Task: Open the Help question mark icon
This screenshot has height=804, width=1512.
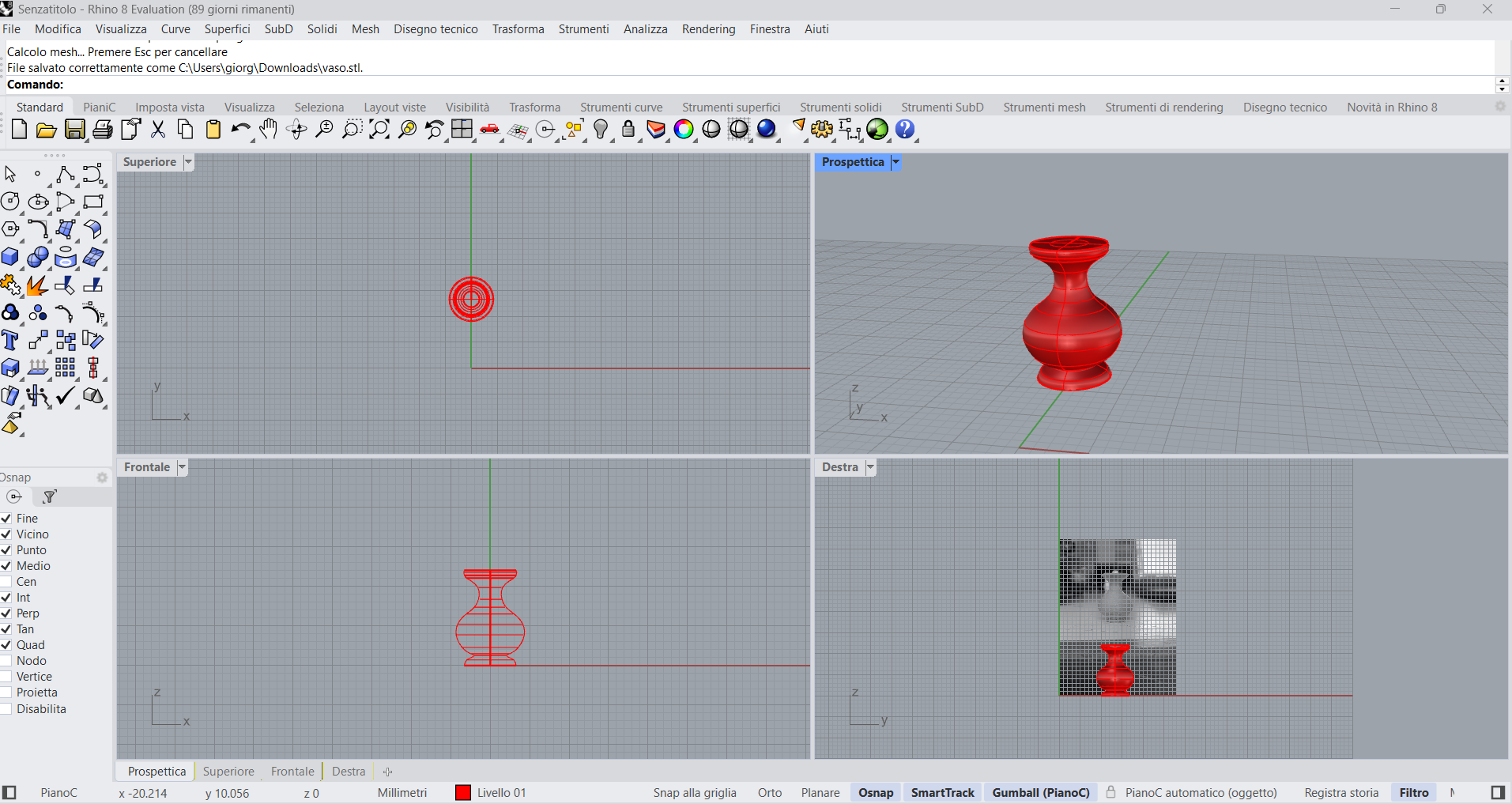Action: pyautogui.click(x=905, y=130)
